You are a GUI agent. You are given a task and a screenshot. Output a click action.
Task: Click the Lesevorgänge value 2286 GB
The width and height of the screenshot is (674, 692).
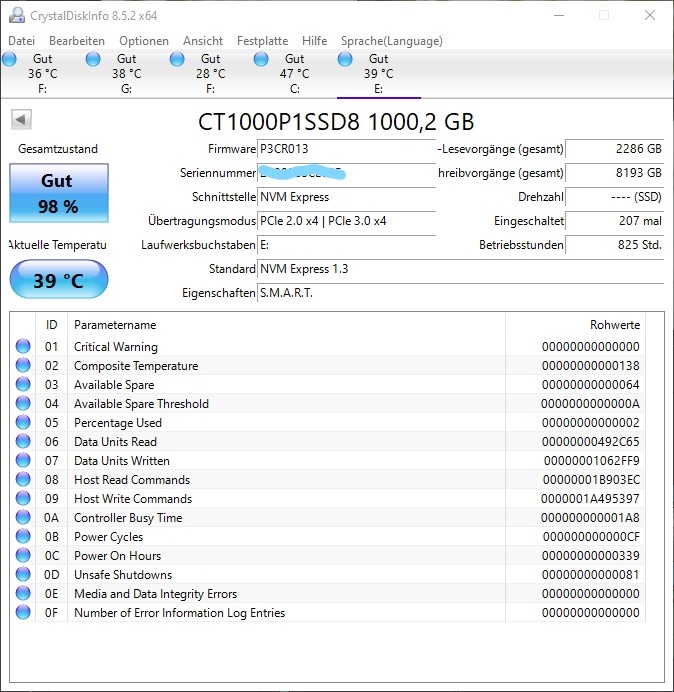614,149
